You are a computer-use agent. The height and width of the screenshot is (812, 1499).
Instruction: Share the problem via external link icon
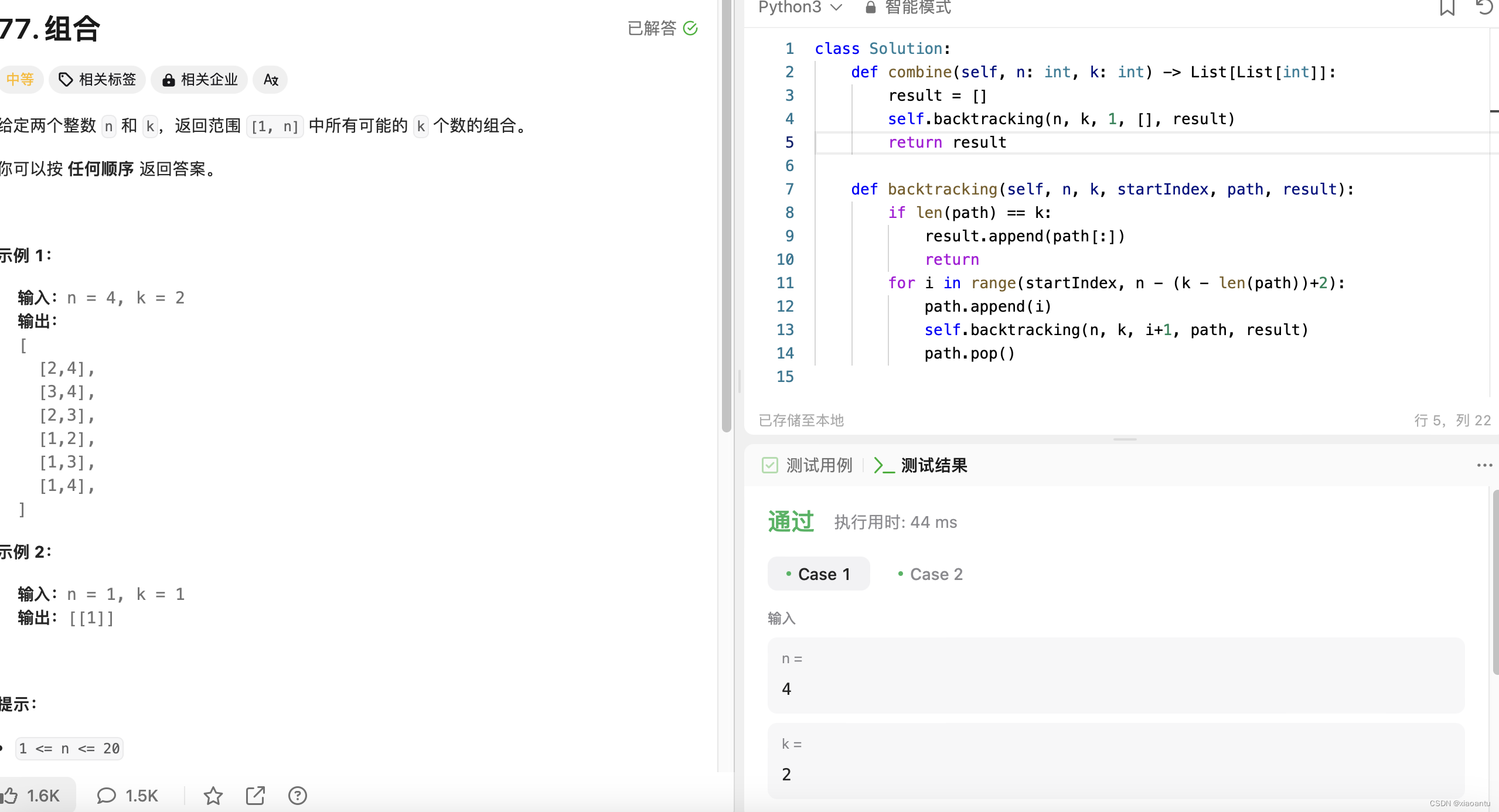255,795
